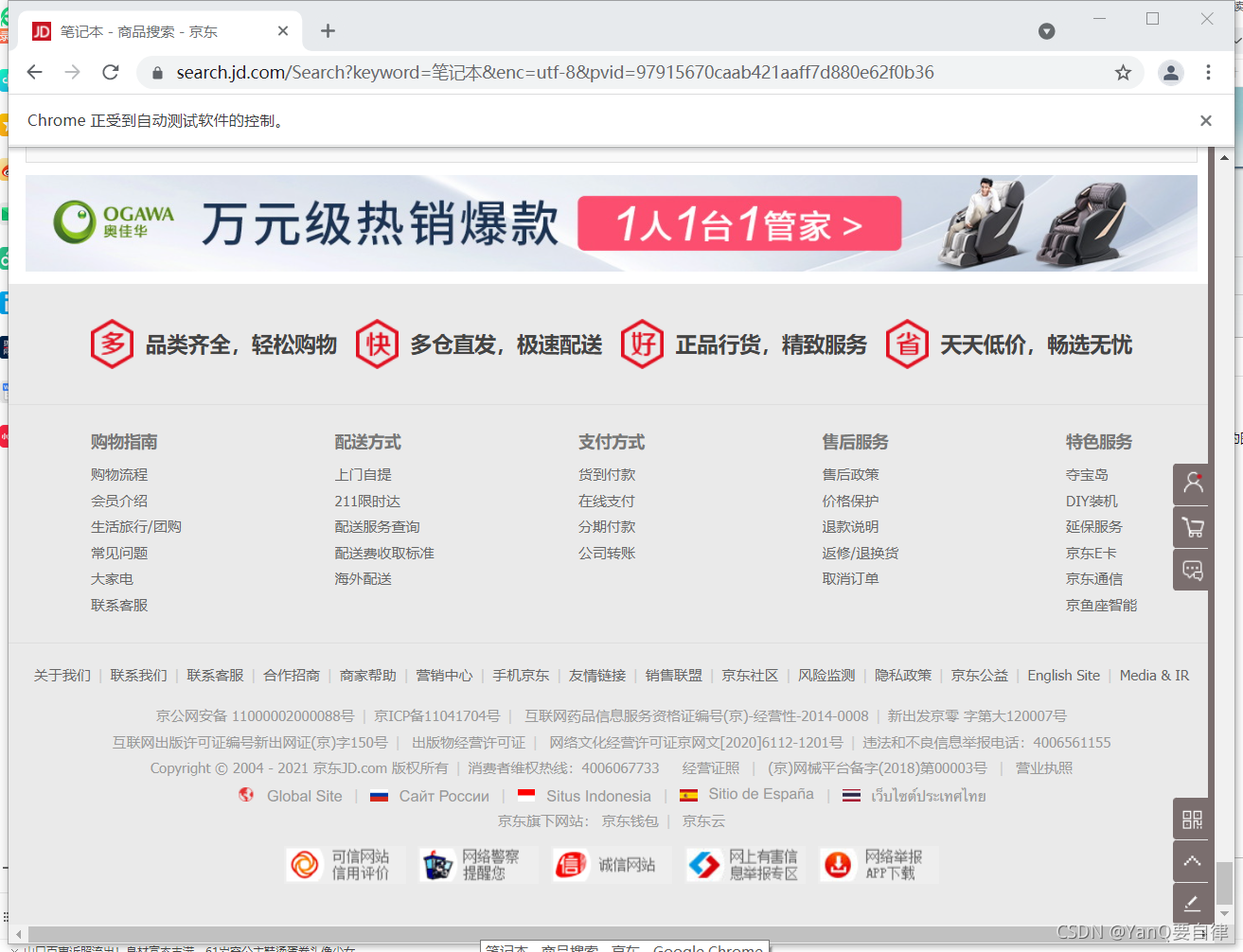Image resolution: width=1243 pixels, height=952 pixels.
Task: Open the 常见问题 link
Action: tap(119, 554)
